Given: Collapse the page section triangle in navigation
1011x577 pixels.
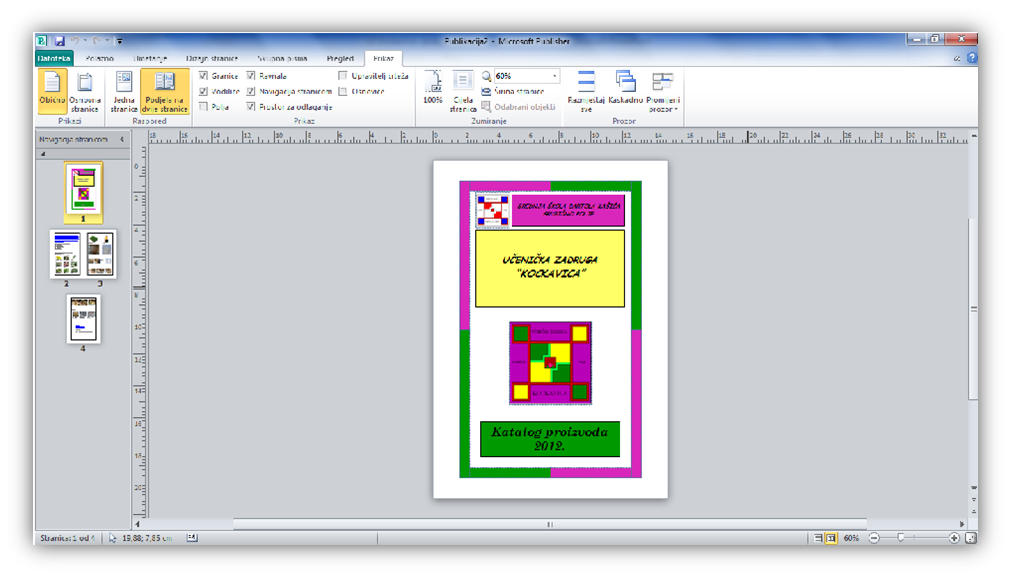Looking at the screenshot, I should pyautogui.click(x=43, y=154).
